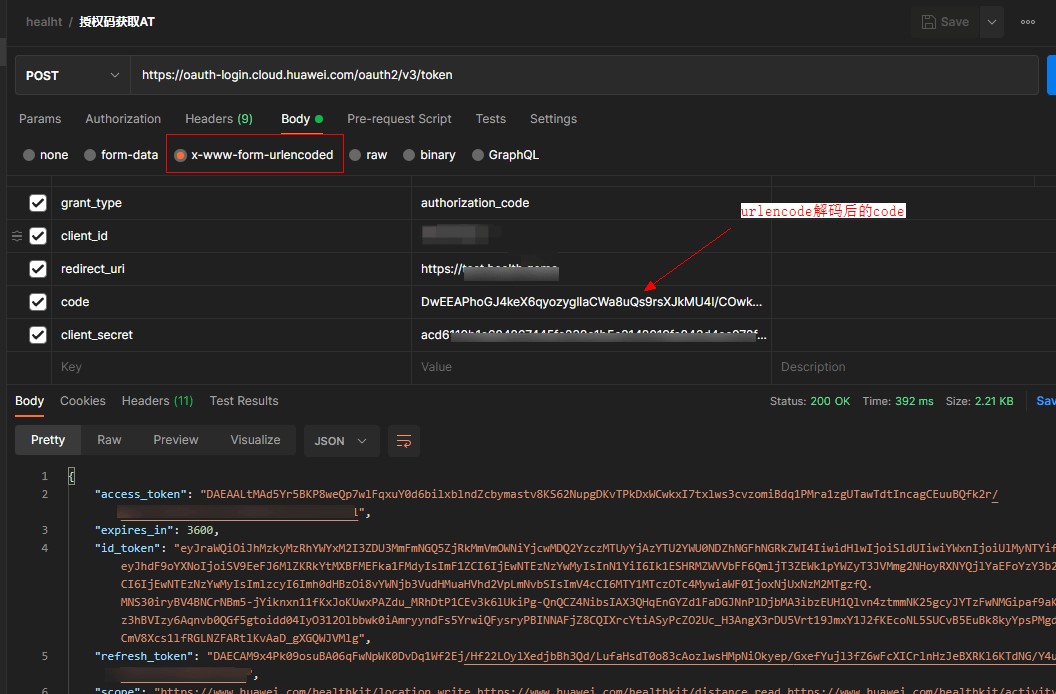Uncheck the client_secret parameter checkbox
The height and width of the screenshot is (694, 1056).
(38, 335)
